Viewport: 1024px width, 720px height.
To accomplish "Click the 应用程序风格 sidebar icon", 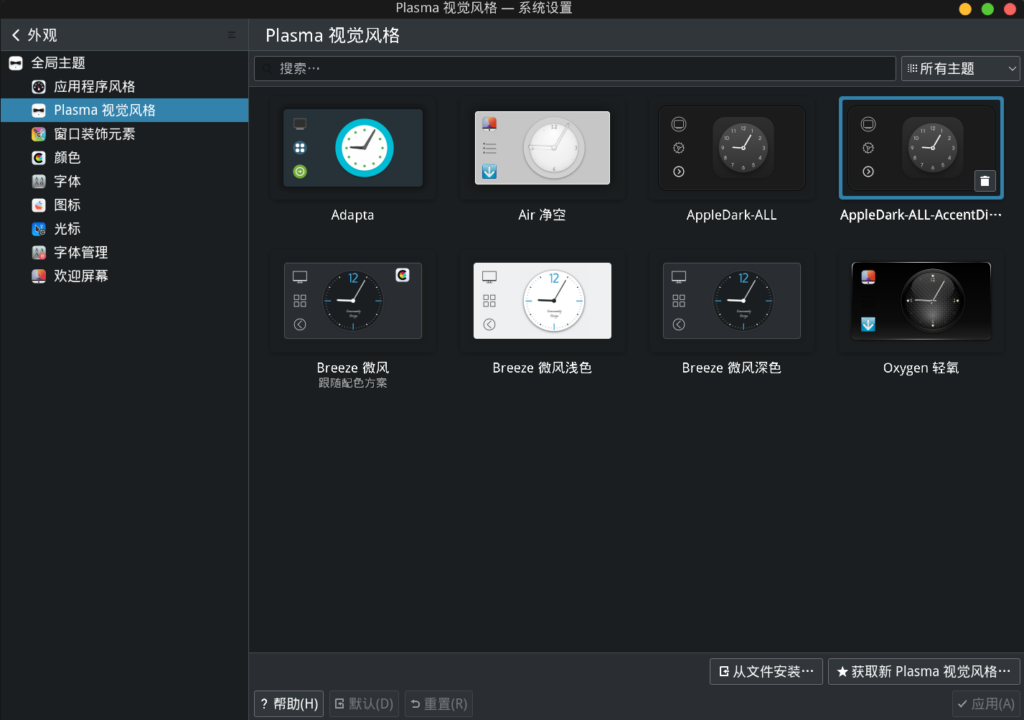I will (x=39, y=87).
